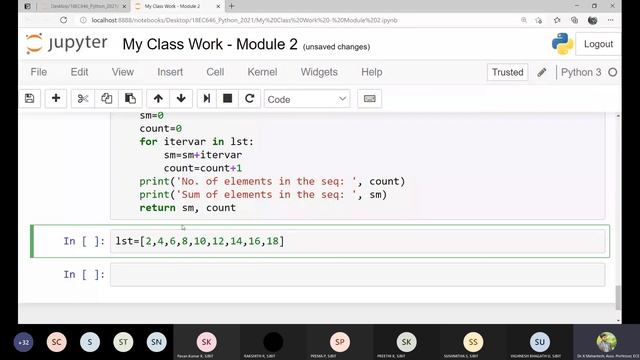Click the Python logo icon

[562, 44]
